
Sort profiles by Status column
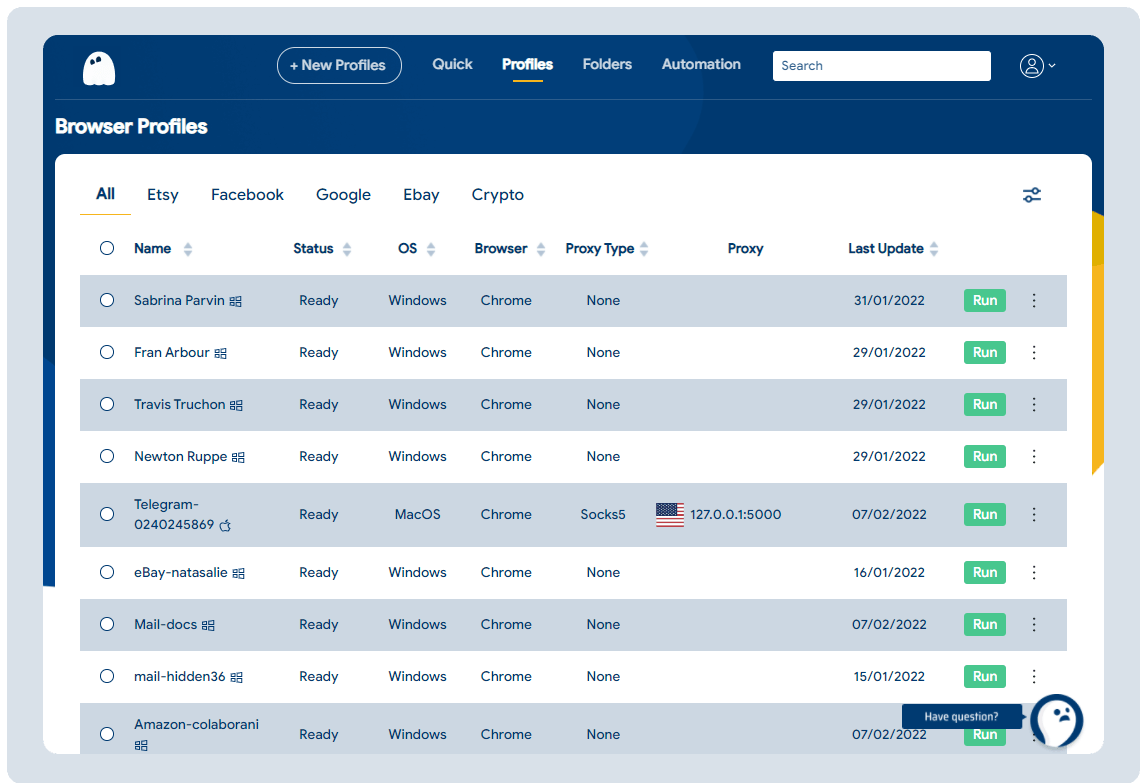click(x=346, y=249)
